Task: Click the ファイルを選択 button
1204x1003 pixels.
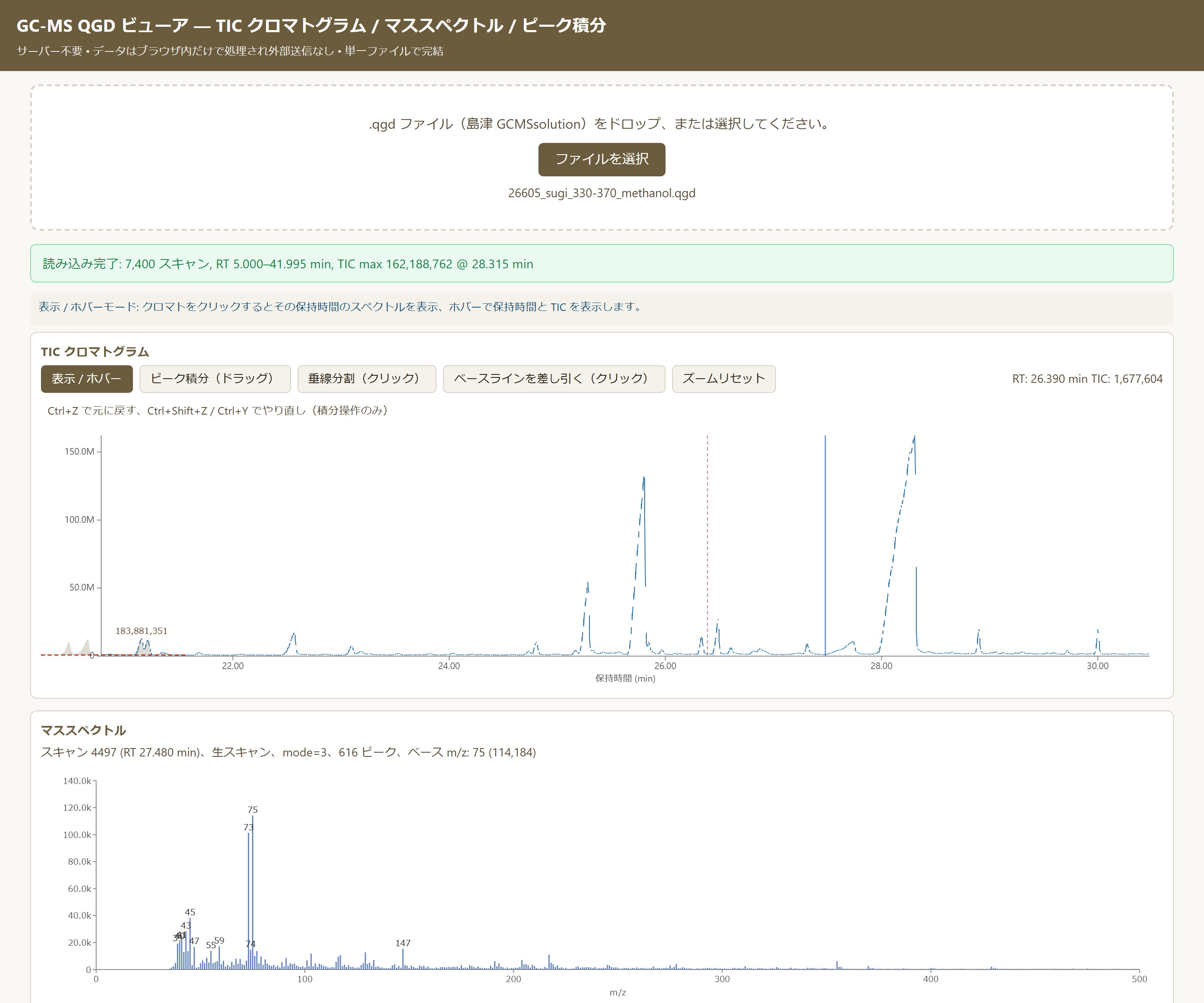Action: click(602, 159)
